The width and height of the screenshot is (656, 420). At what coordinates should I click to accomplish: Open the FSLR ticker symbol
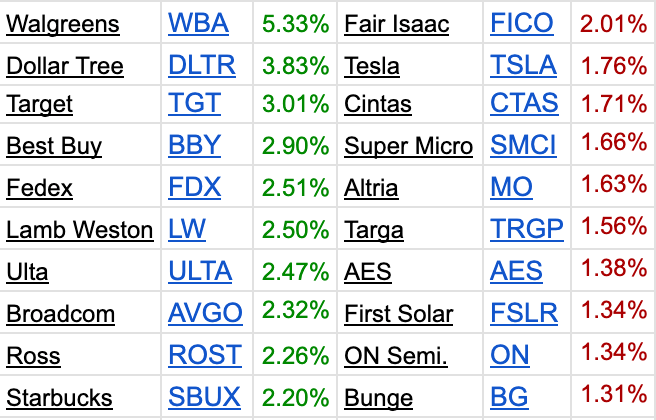524,313
